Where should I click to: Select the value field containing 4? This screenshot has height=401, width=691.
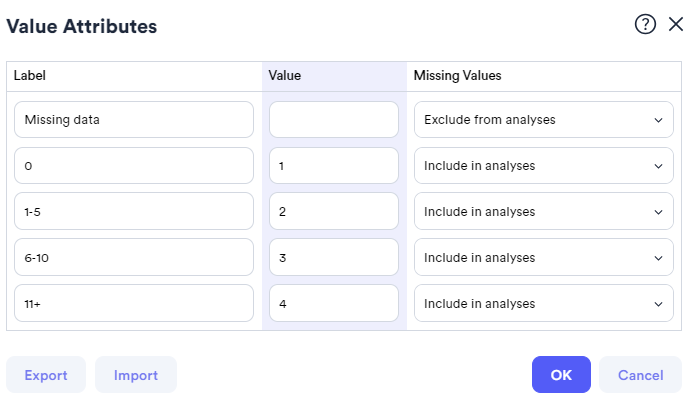pos(334,304)
